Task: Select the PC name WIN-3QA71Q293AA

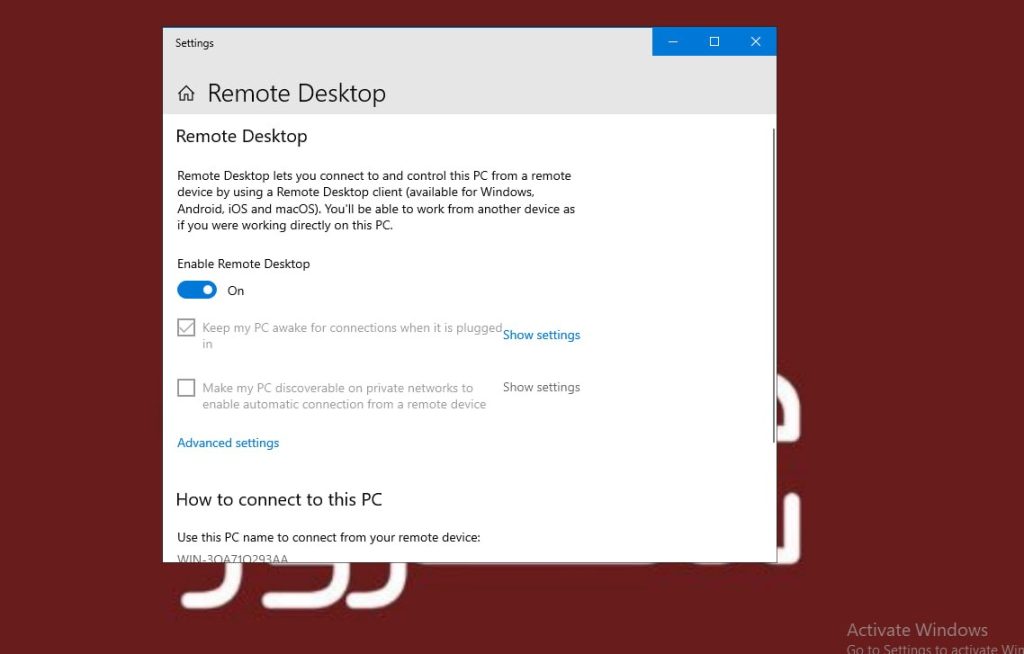Action: pyautogui.click(x=231, y=558)
